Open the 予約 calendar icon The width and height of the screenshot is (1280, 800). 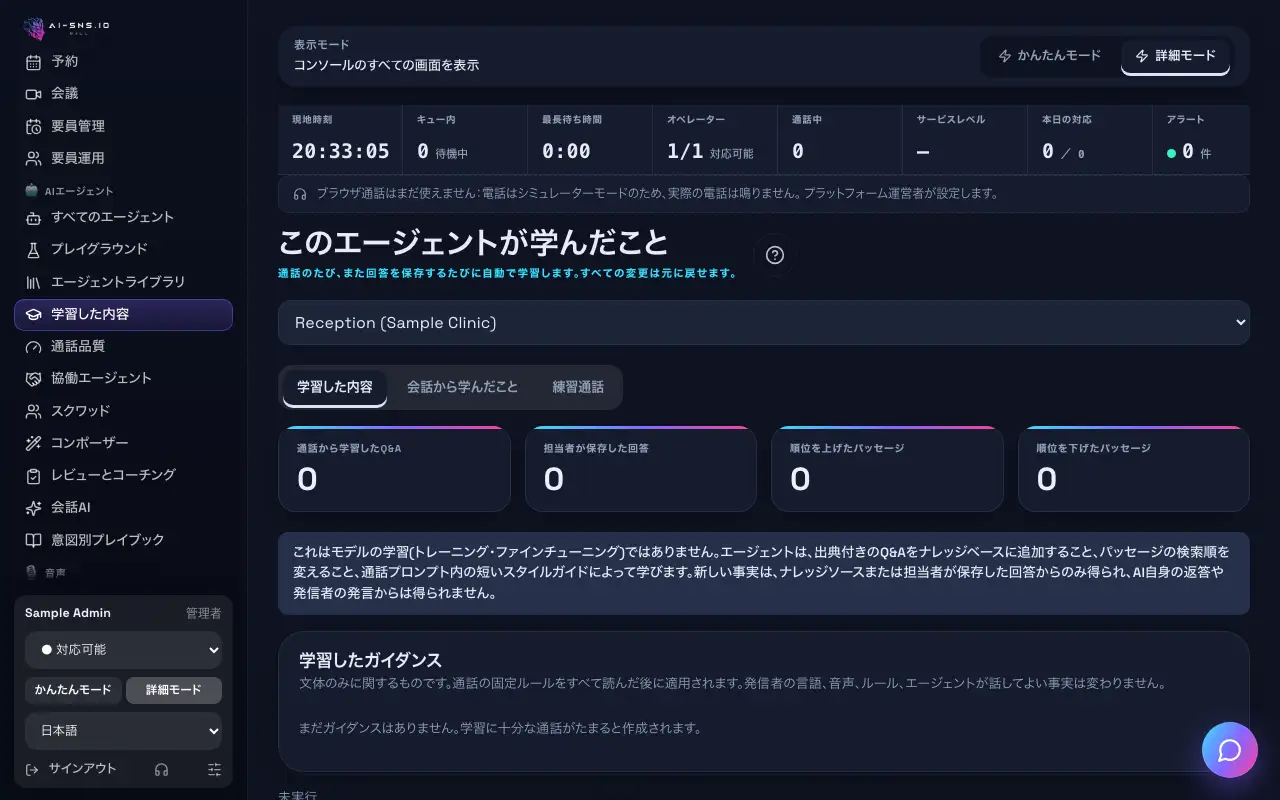pyautogui.click(x=33, y=61)
